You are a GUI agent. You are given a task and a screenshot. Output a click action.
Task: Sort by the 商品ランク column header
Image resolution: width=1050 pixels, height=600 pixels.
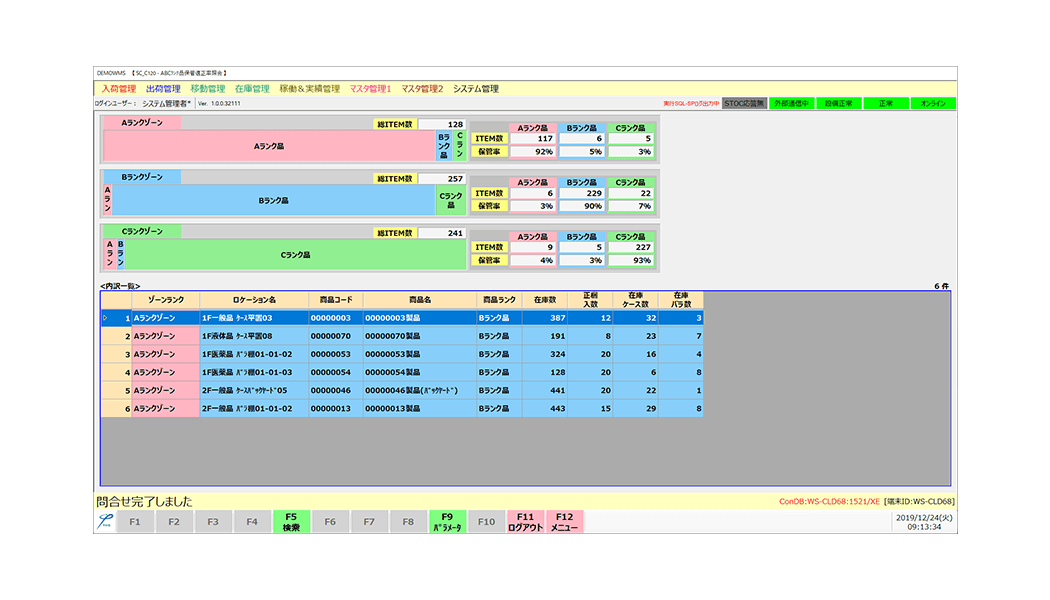tap(500, 300)
